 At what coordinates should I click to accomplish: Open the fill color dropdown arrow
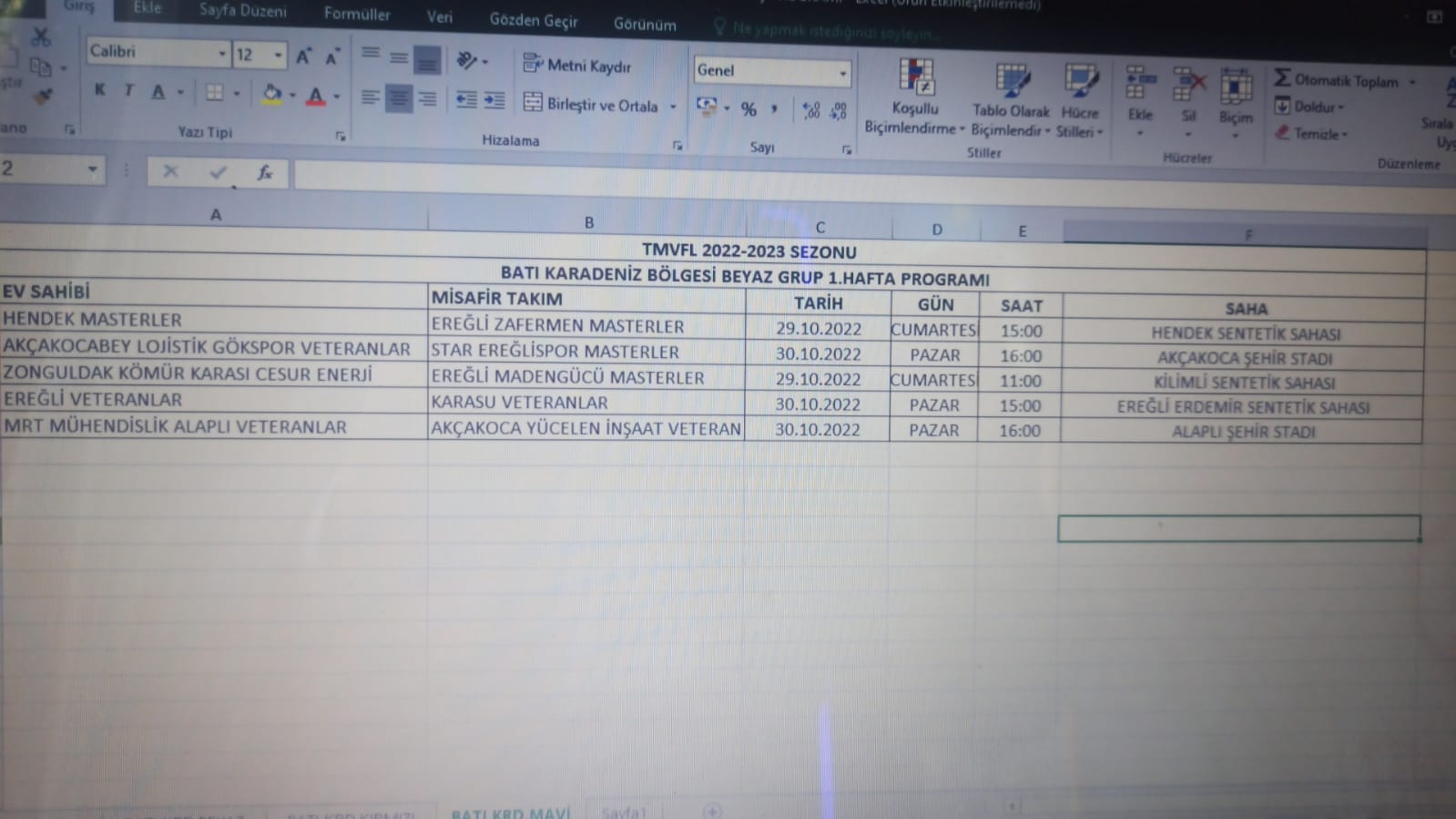292,95
